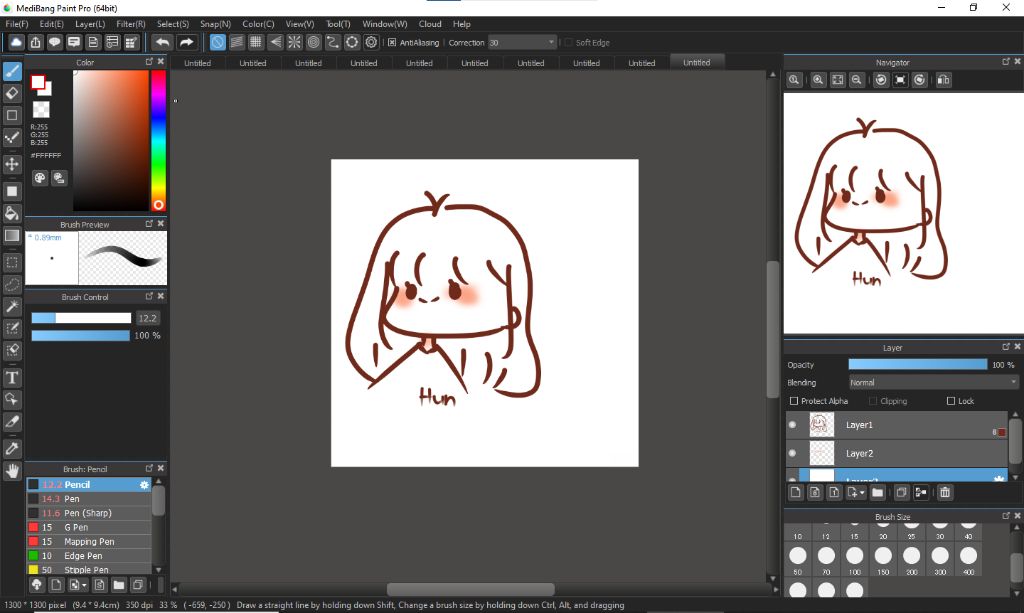
Task: Switch to the first Untitled tab
Action: pyautogui.click(x=197, y=63)
